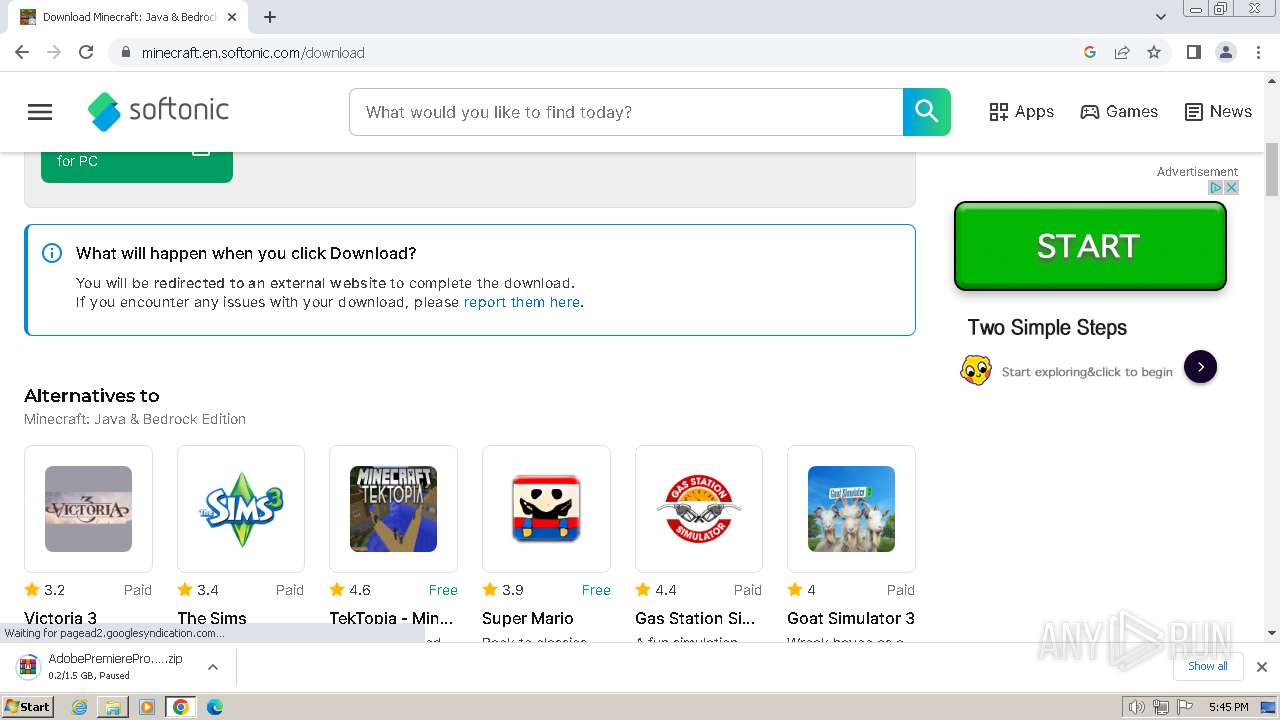Click the Google icon in the address bar
The width and height of the screenshot is (1280, 720).
[1090, 52]
